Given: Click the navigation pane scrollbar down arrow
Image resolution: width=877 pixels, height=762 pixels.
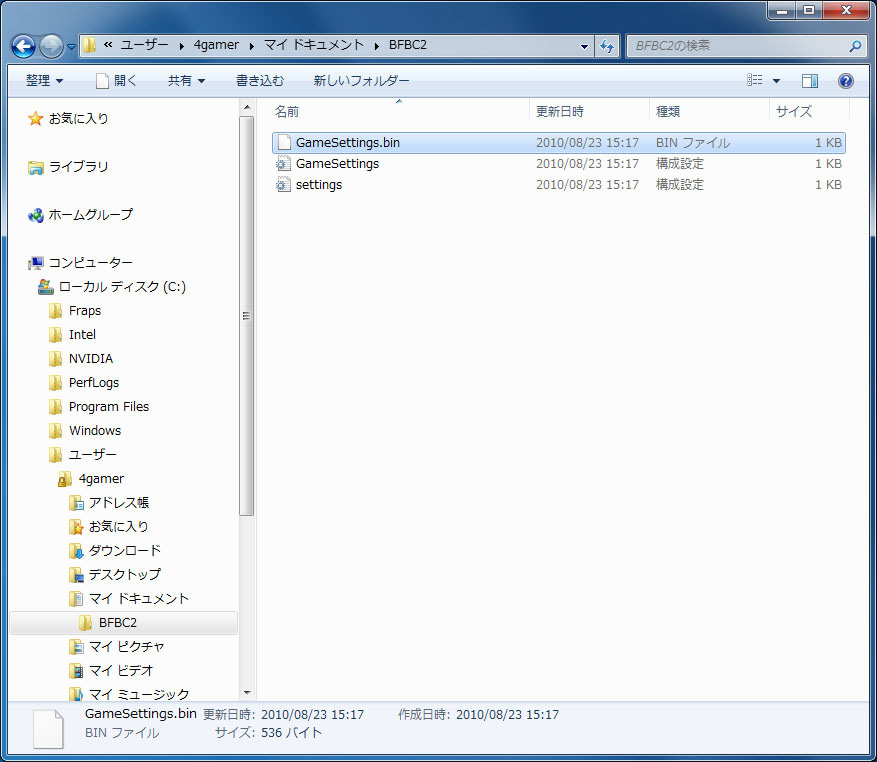Looking at the screenshot, I should click(247, 692).
